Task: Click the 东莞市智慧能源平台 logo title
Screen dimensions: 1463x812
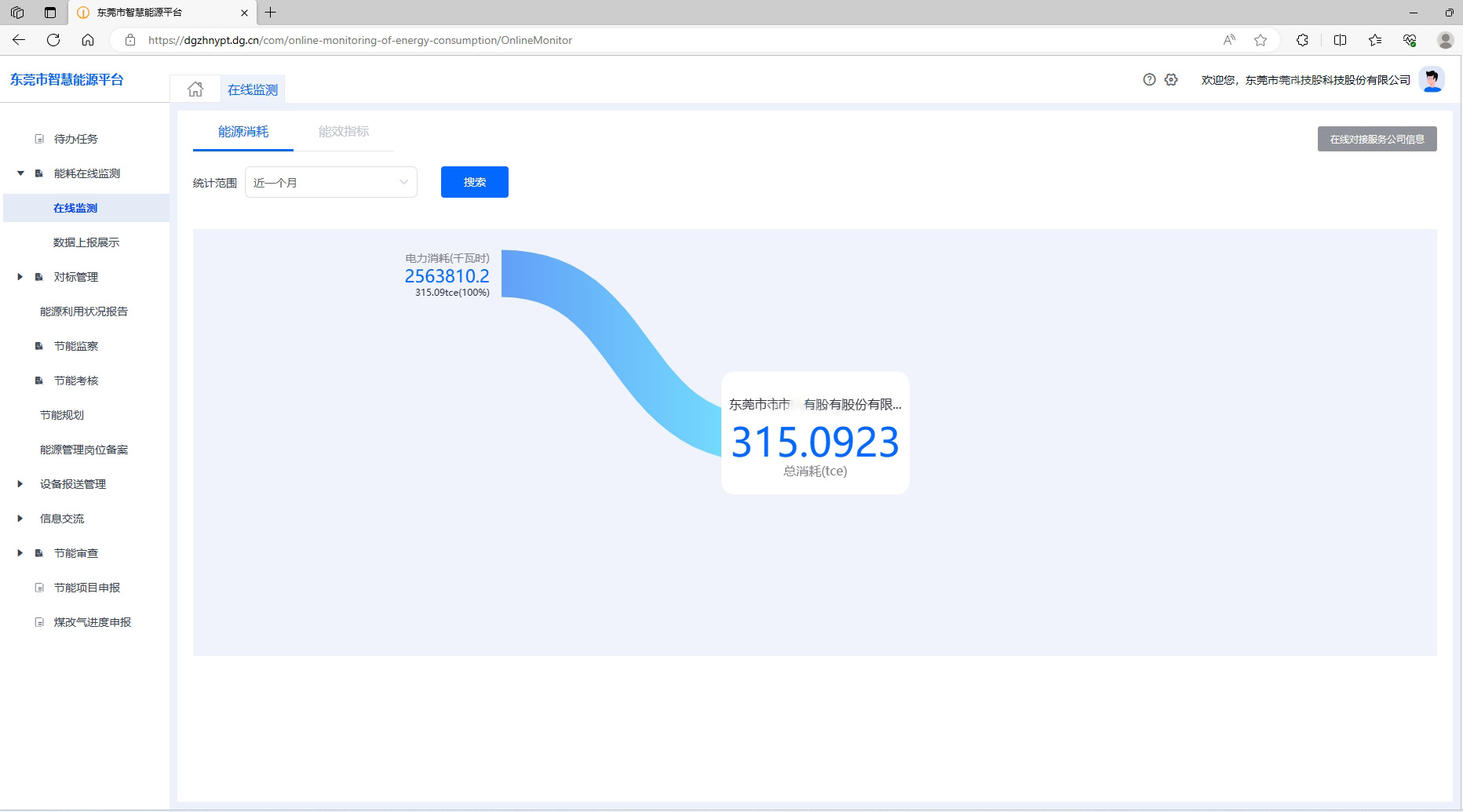Action: (67, 79)
